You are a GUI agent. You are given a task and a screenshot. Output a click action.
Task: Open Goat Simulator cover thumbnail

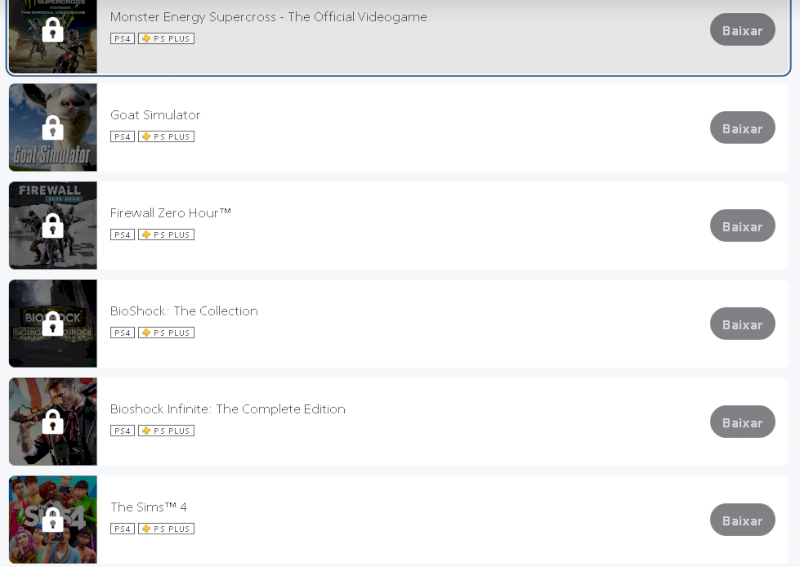point(53,127)
